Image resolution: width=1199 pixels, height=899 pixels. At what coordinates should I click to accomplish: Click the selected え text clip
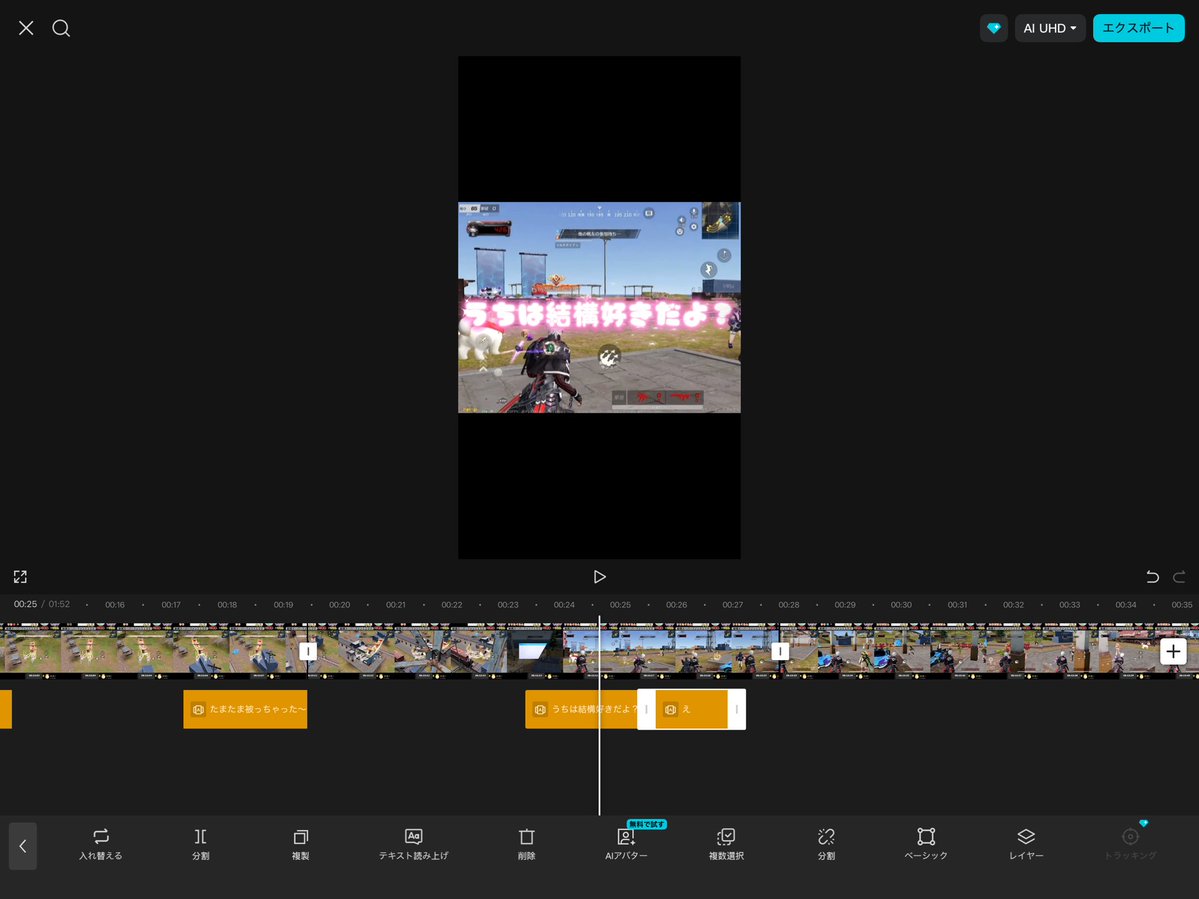pos(691,709)
